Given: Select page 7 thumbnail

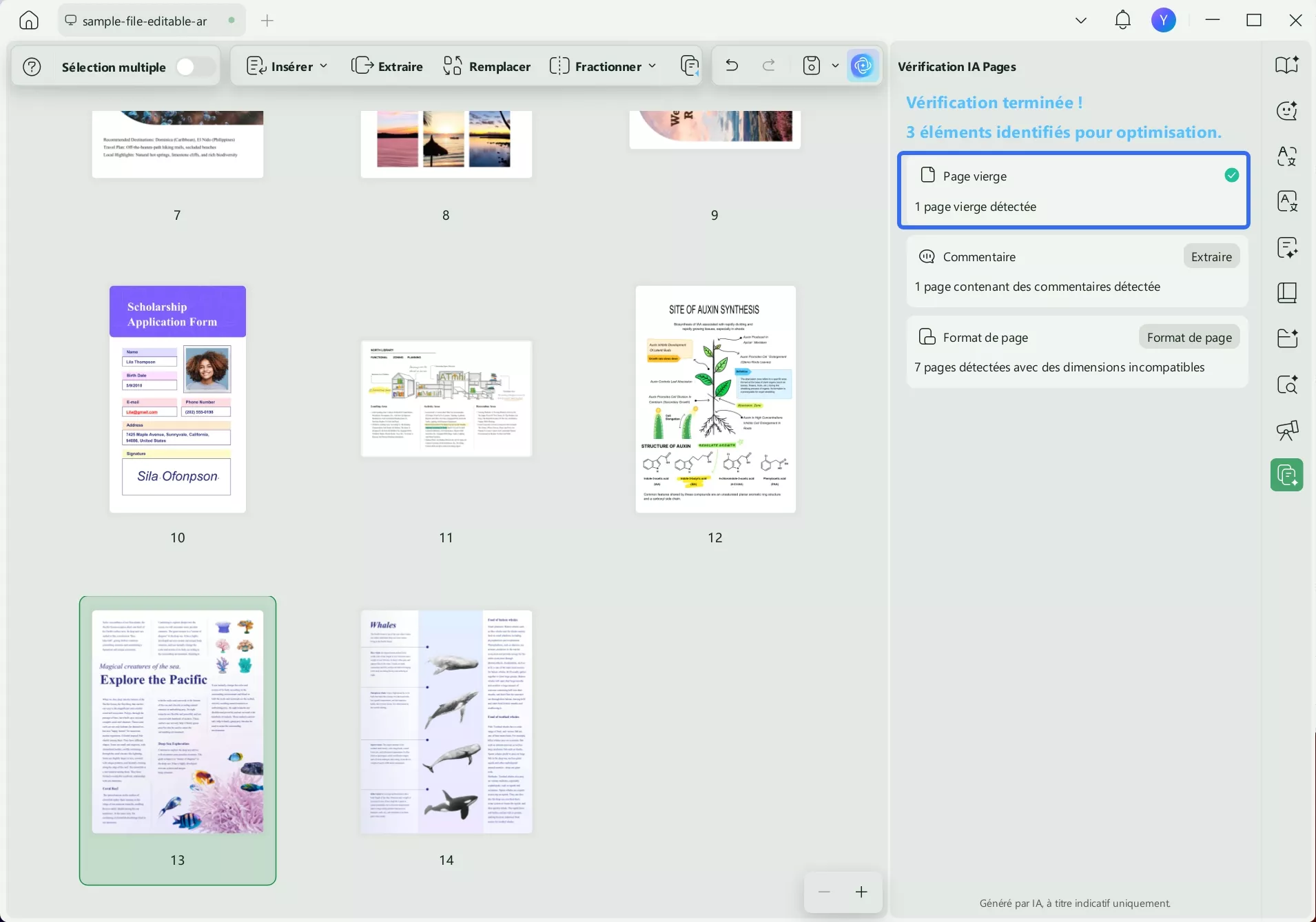Looking at the screenshot, I should point(178,144).
